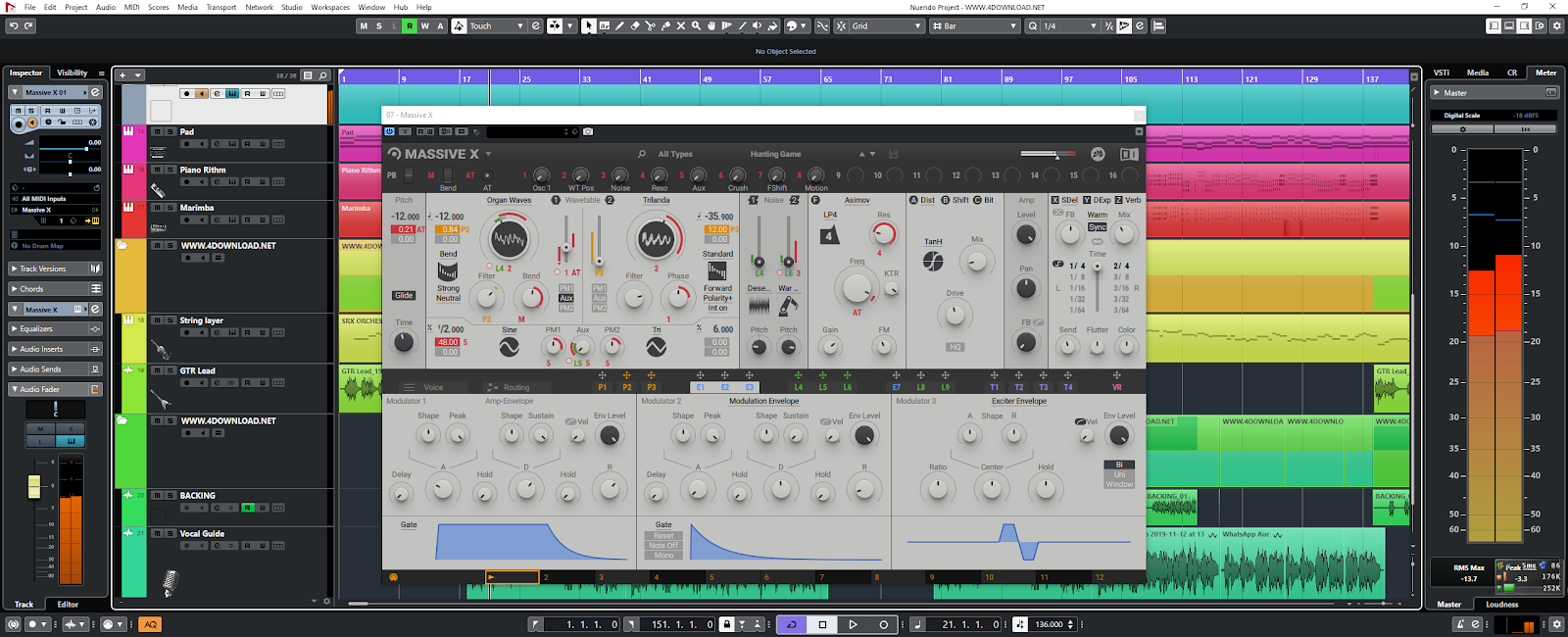This screenshot has height=637, width=1568.
Task: Click the Play transport button
Action: 853,624
